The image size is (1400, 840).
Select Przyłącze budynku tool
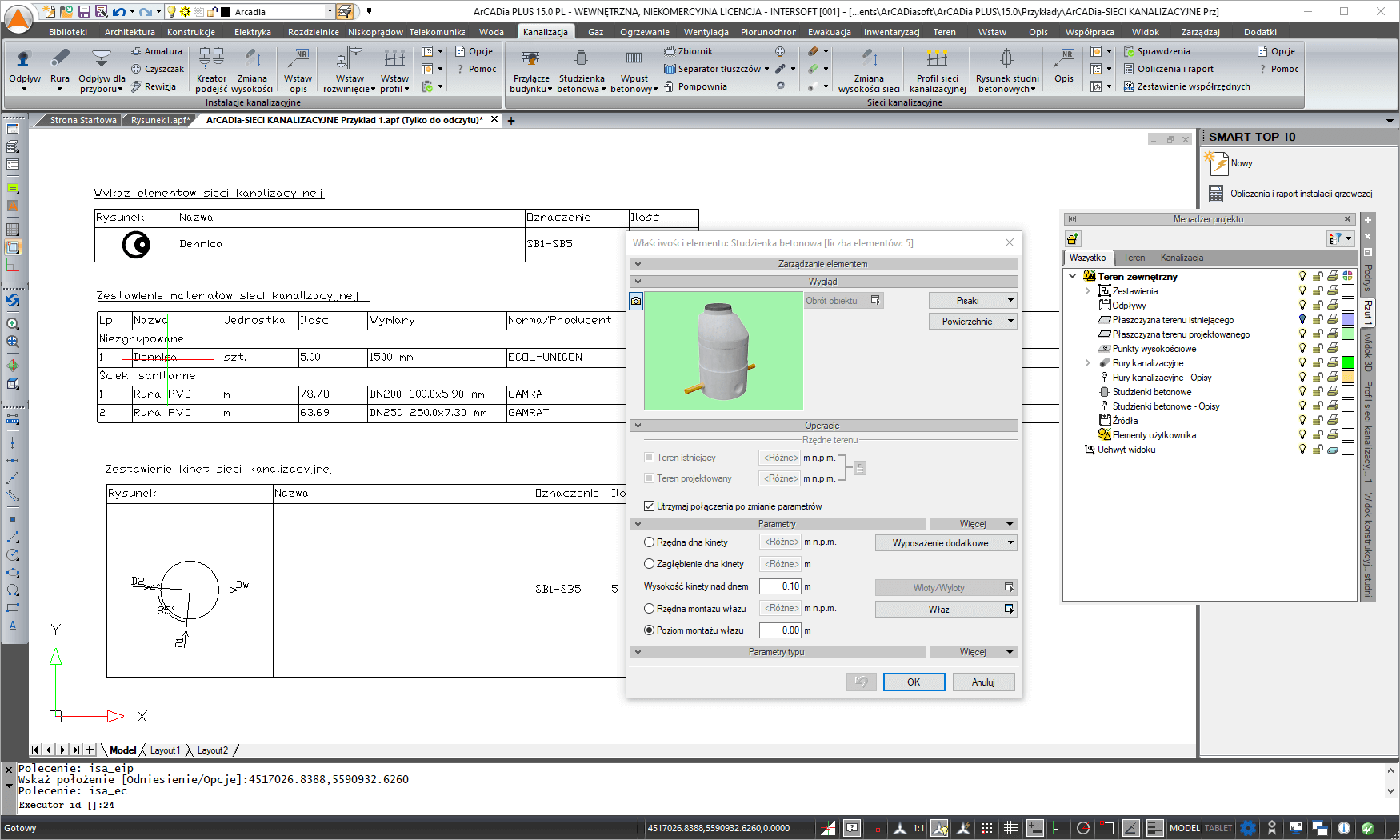pyautogui.click(x=531, y=69)
